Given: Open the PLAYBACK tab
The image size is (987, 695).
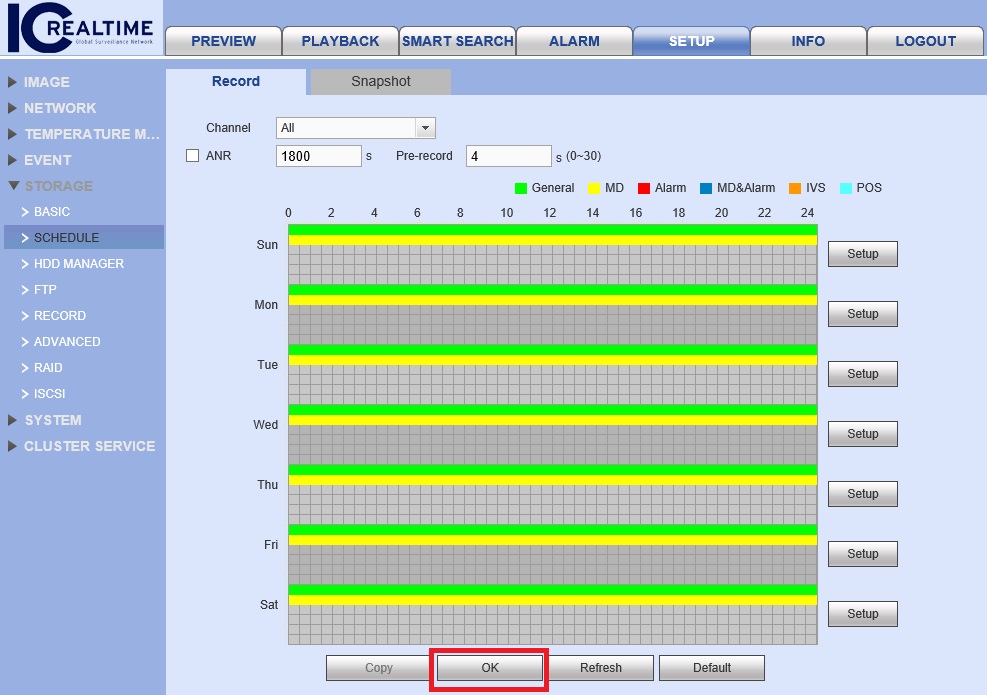Looking at the screenshot, I should [x=340, y=41].
